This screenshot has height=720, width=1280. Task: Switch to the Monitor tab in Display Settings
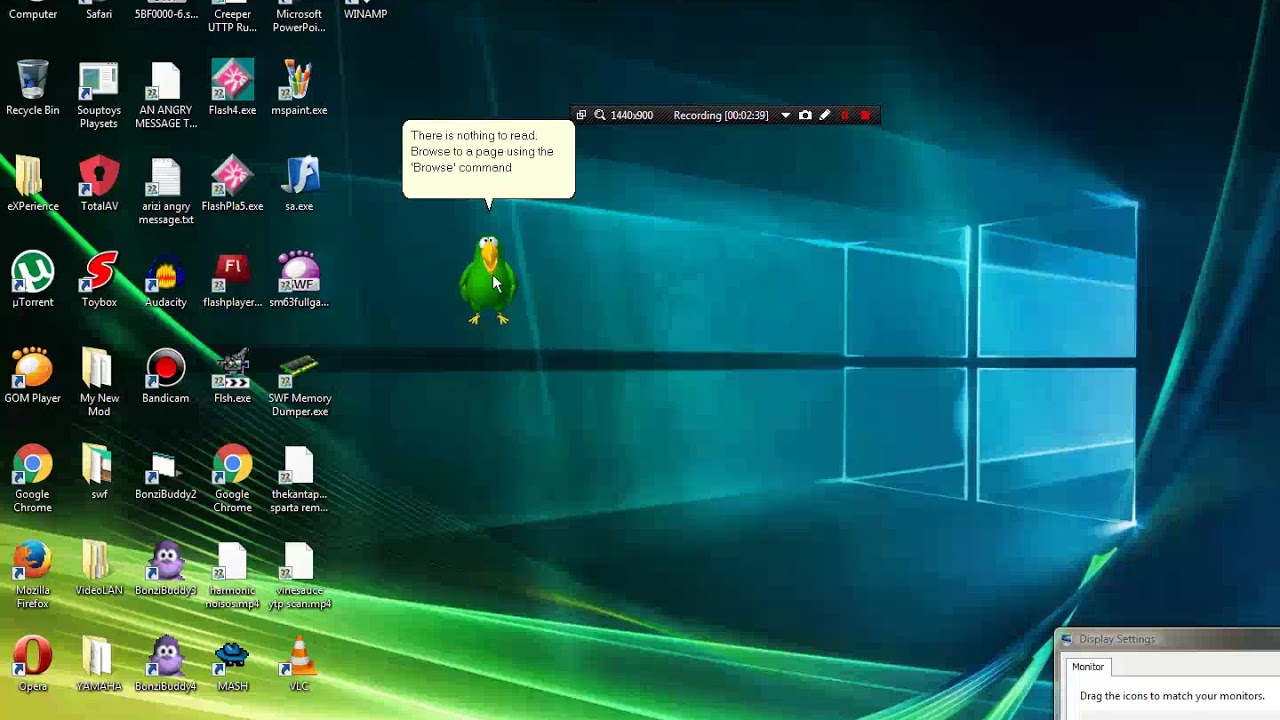pyautogui.click(x=1088, y=667)
